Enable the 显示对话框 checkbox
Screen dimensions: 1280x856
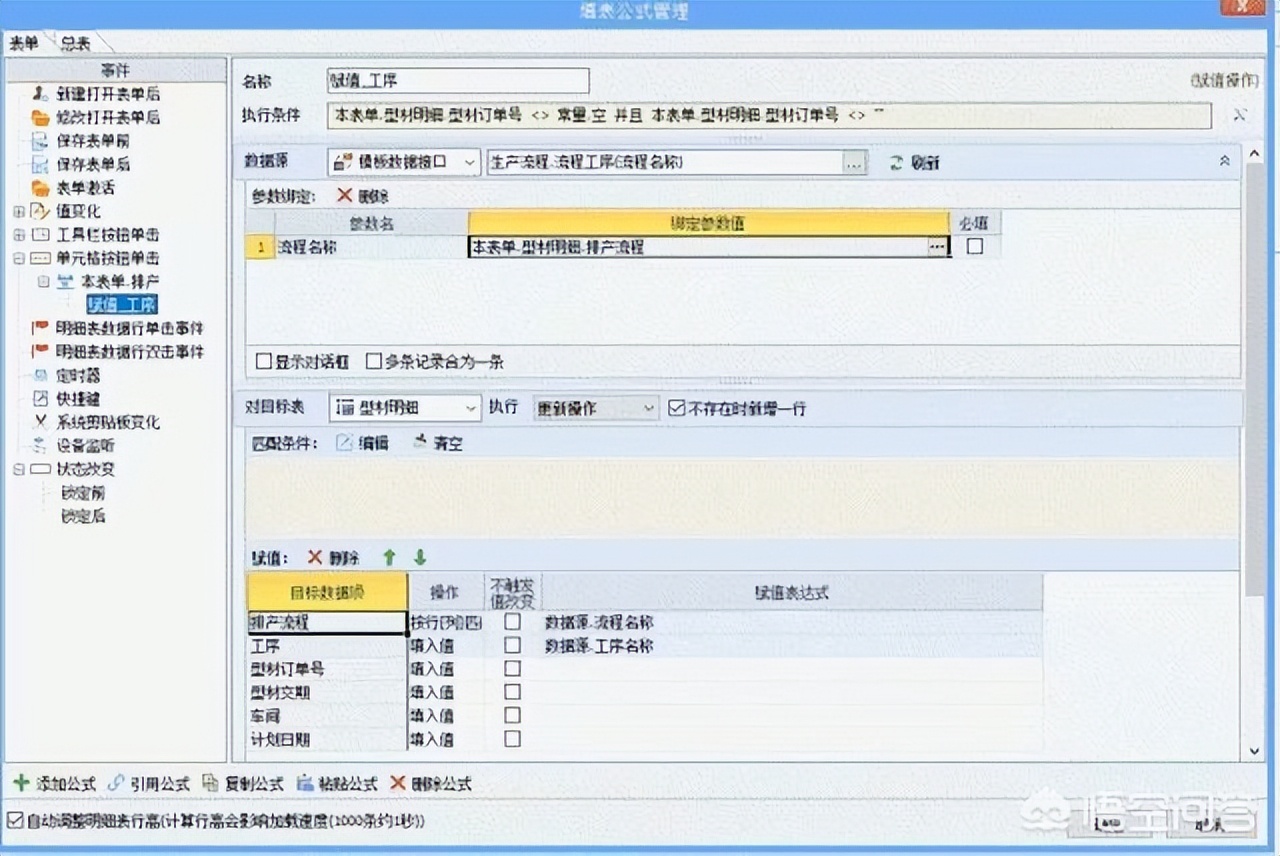[x=264, y=361]
